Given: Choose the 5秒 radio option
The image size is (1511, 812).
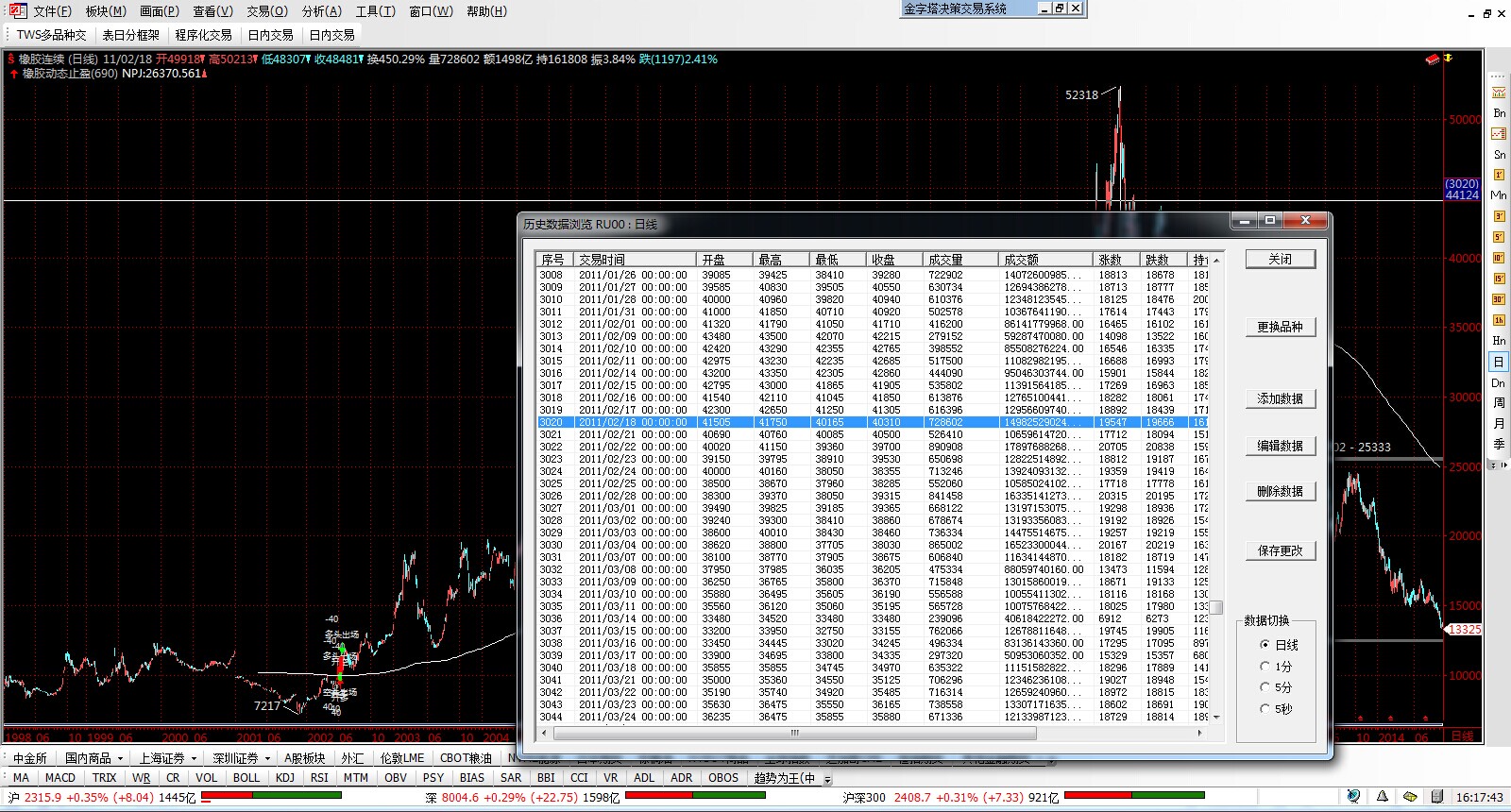Looking at the screenshot, I should click(x=1265, y=709).
